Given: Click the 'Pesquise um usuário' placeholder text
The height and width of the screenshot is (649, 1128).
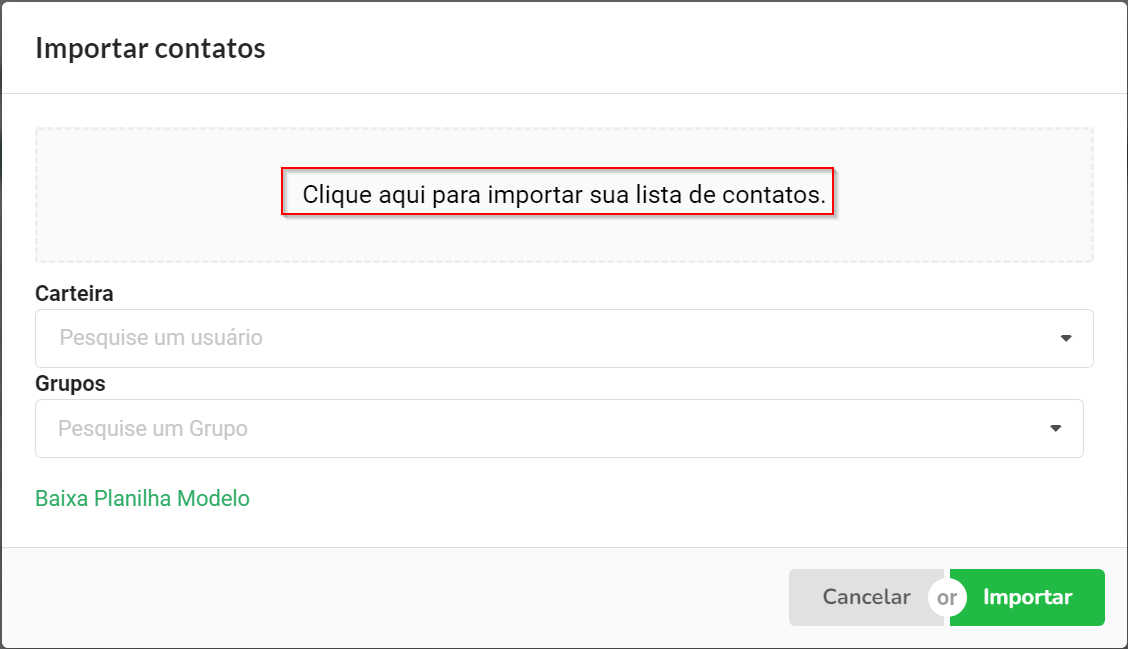Looking at the screenshot, I should (161, 337).
